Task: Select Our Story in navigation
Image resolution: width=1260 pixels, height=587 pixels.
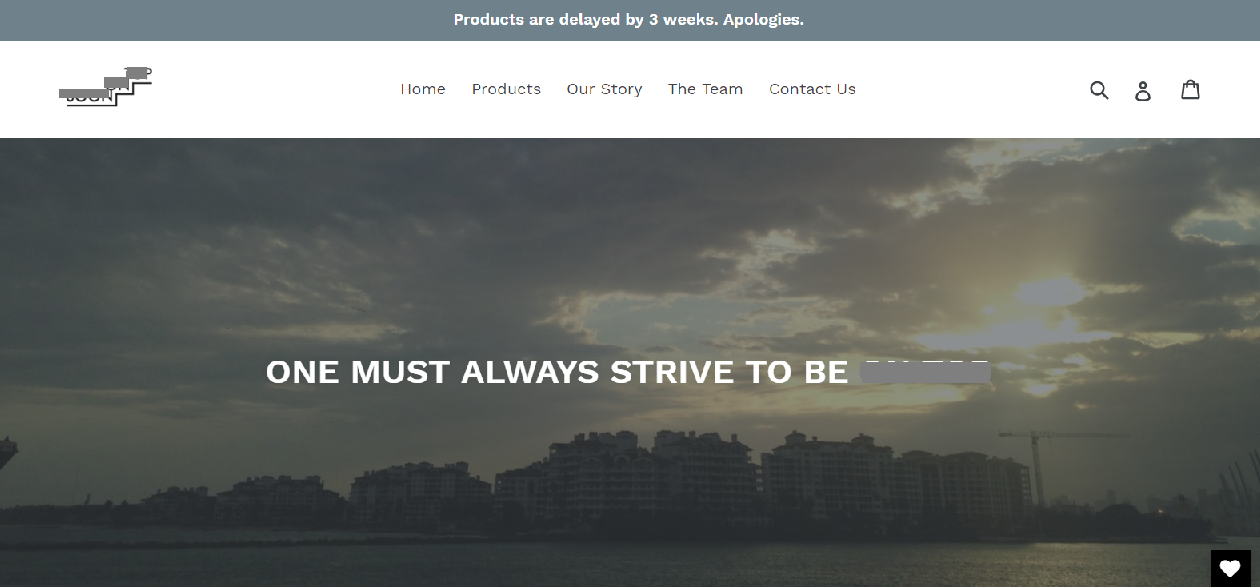Action: (604, 89)
